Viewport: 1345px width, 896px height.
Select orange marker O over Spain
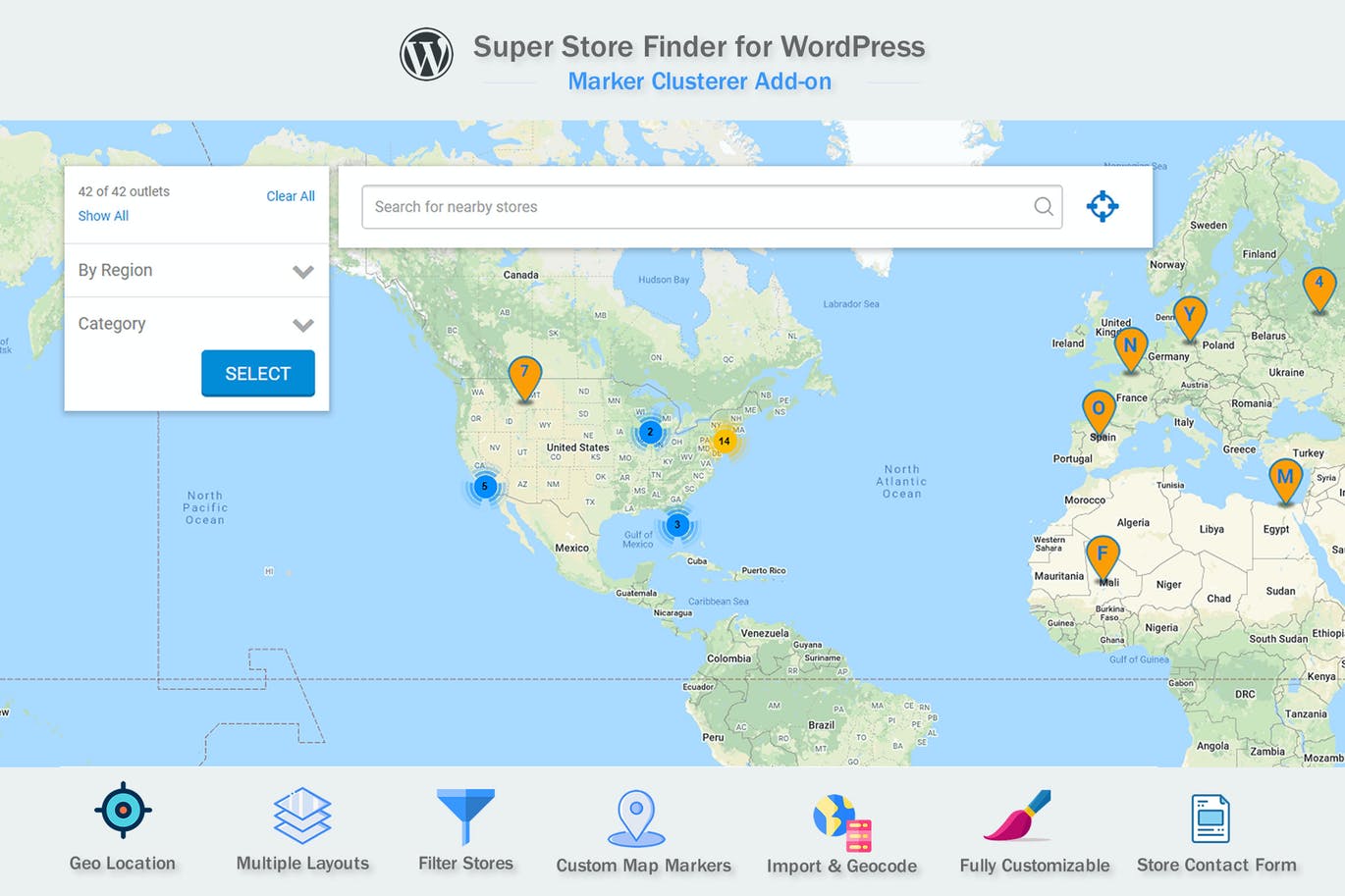click(x=1099, y=413)
